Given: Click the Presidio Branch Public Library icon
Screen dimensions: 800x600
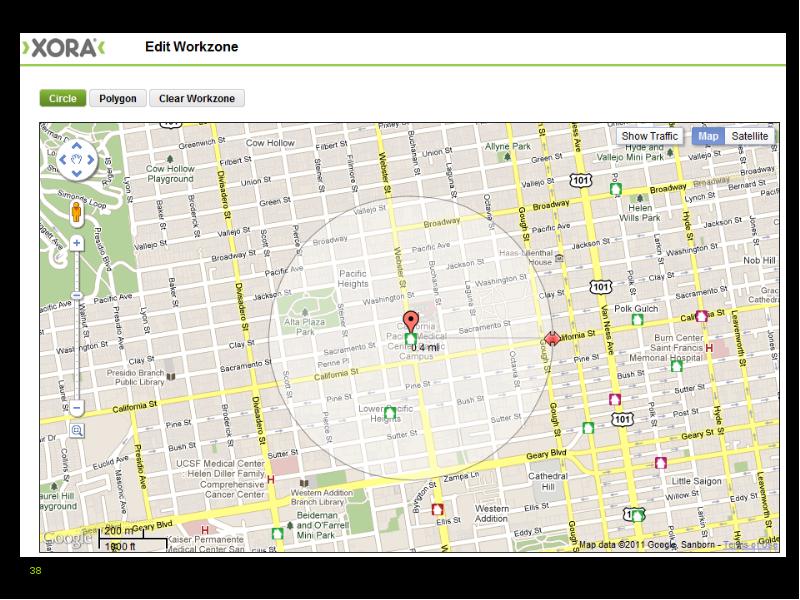Looking at the screenshot, I should tap(171, 377).
